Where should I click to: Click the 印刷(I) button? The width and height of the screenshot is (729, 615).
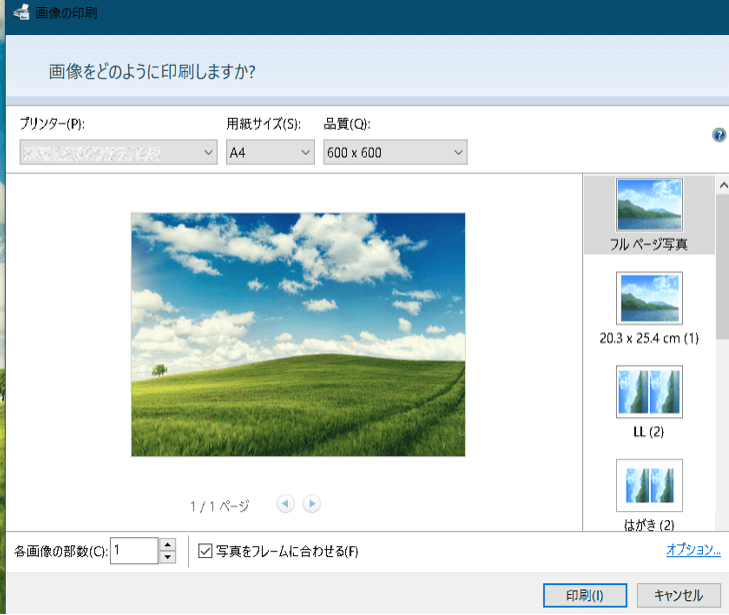click(585, 595)
